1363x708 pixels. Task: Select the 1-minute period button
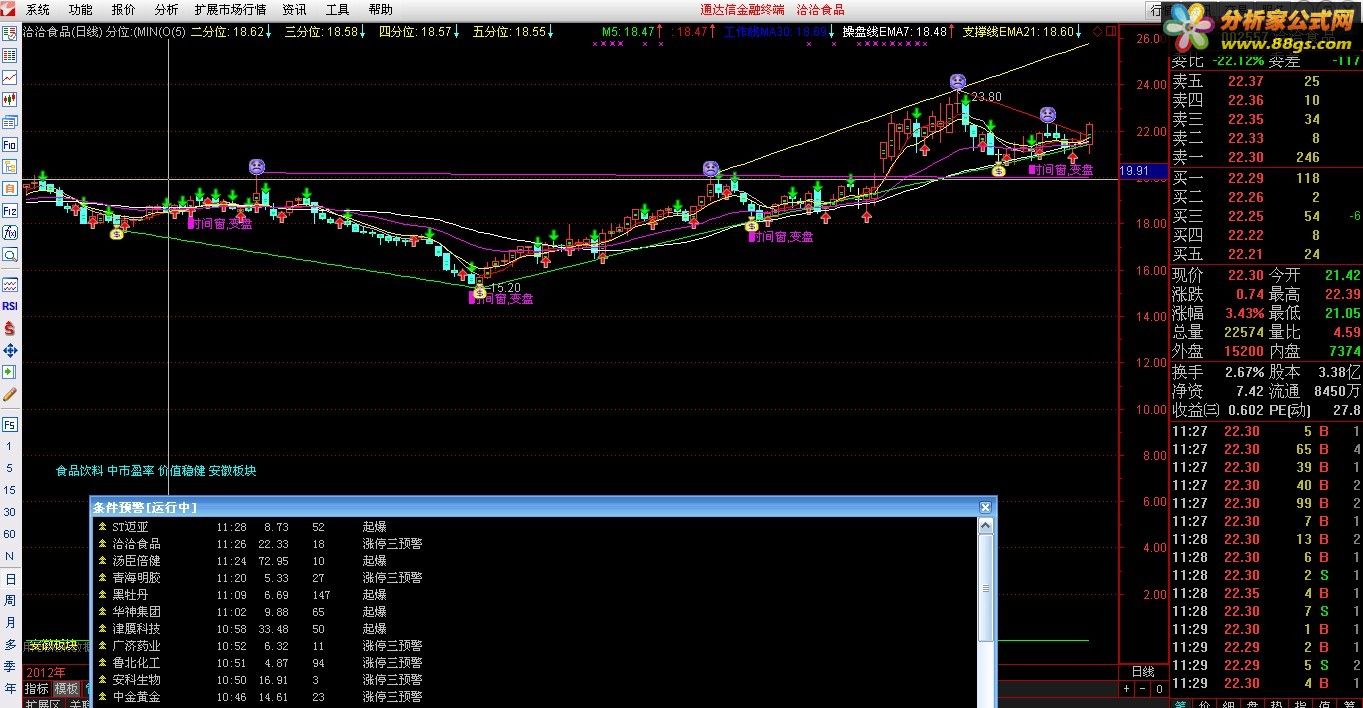point(10,447)
